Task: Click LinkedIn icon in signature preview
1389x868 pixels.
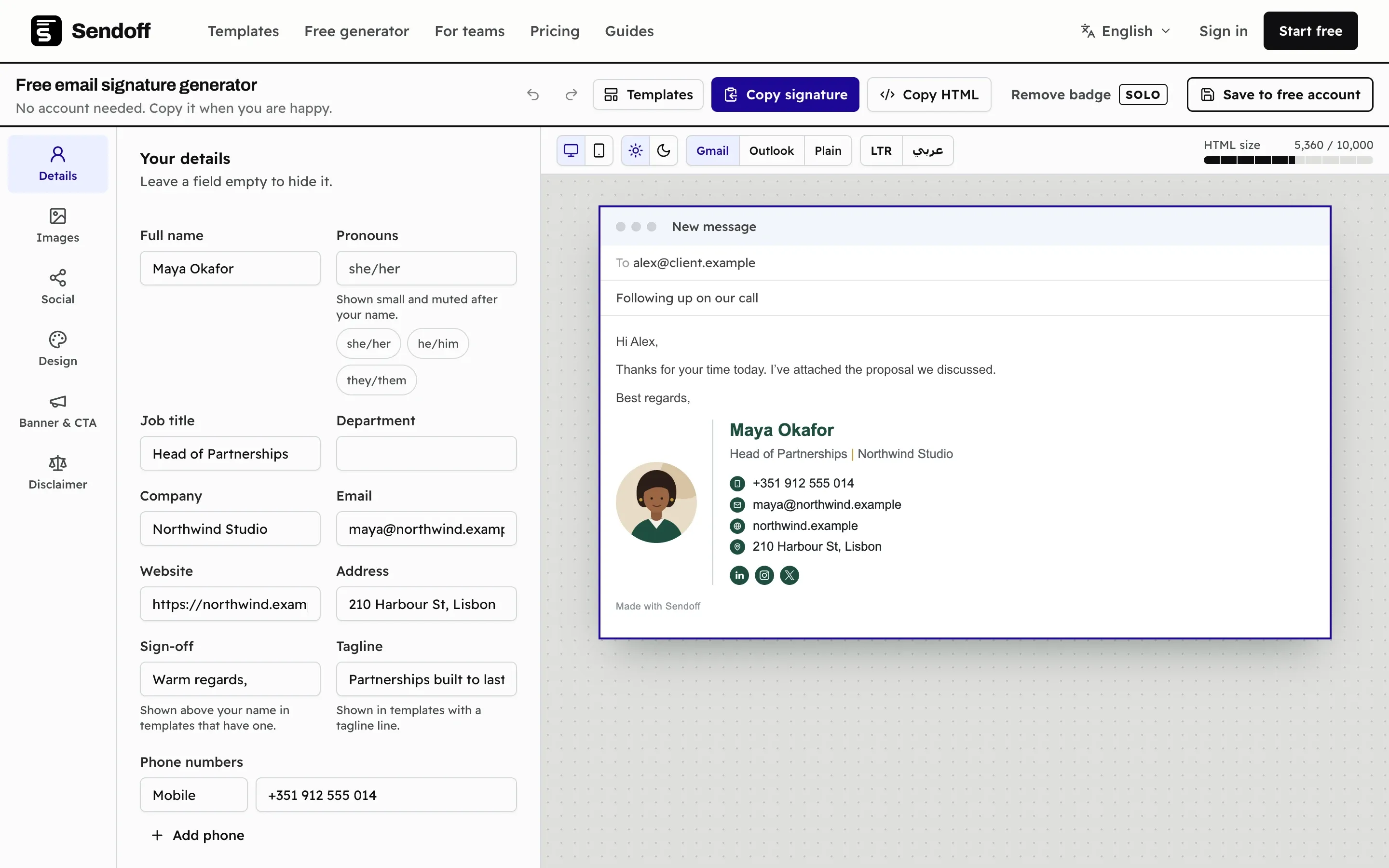Action: [739, 575]
